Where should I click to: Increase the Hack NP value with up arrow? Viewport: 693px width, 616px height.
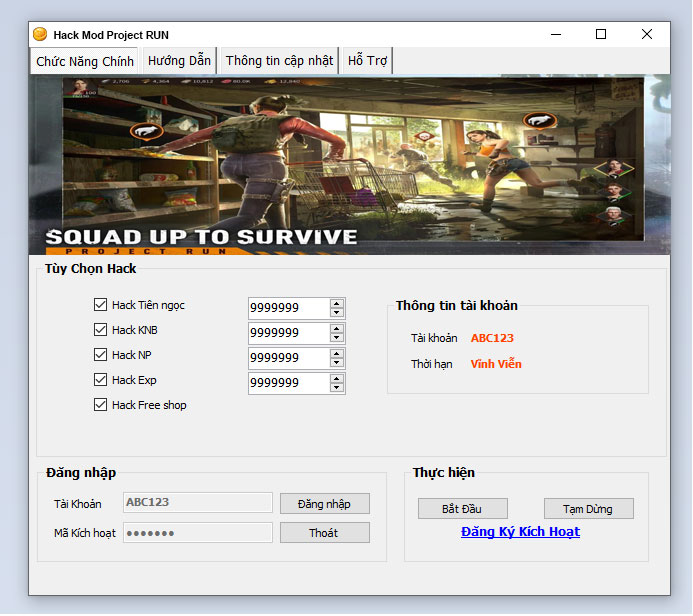pyautogui.click(x=337, y=354)
